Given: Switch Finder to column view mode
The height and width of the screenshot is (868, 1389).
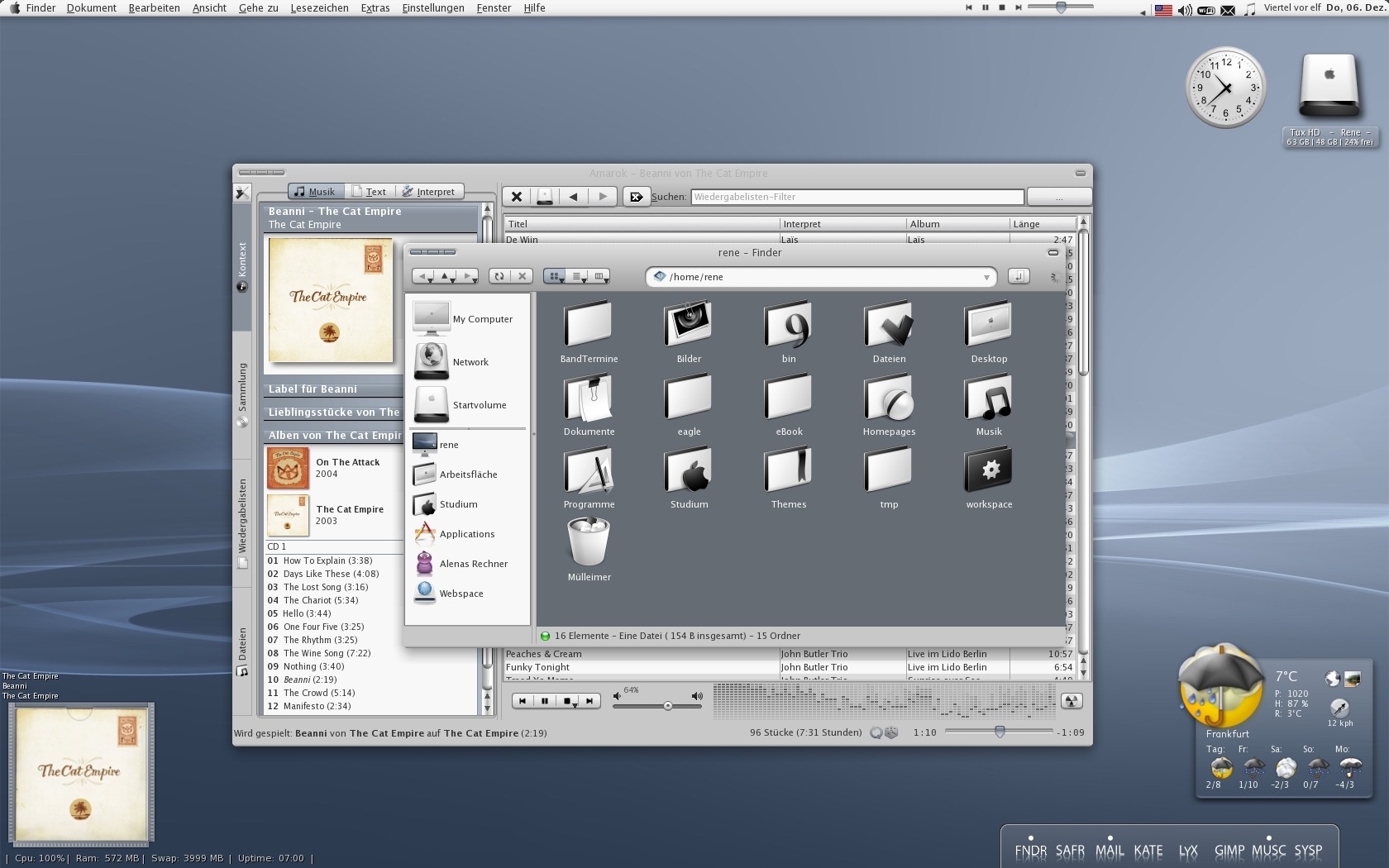Looking at the screenshot, I should [x=600, y=277].
